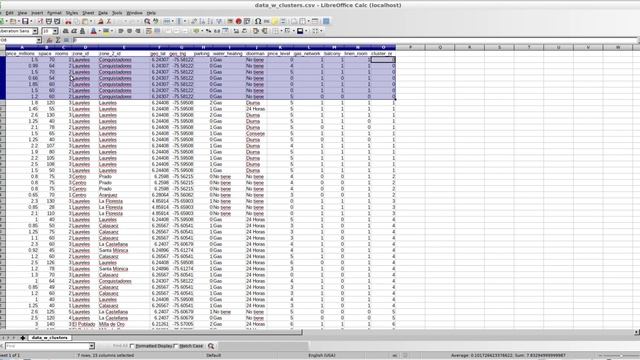The height and width of the screenshot is (360, 640).
Task: Open the Find text history dropdown
Action: 91,346
